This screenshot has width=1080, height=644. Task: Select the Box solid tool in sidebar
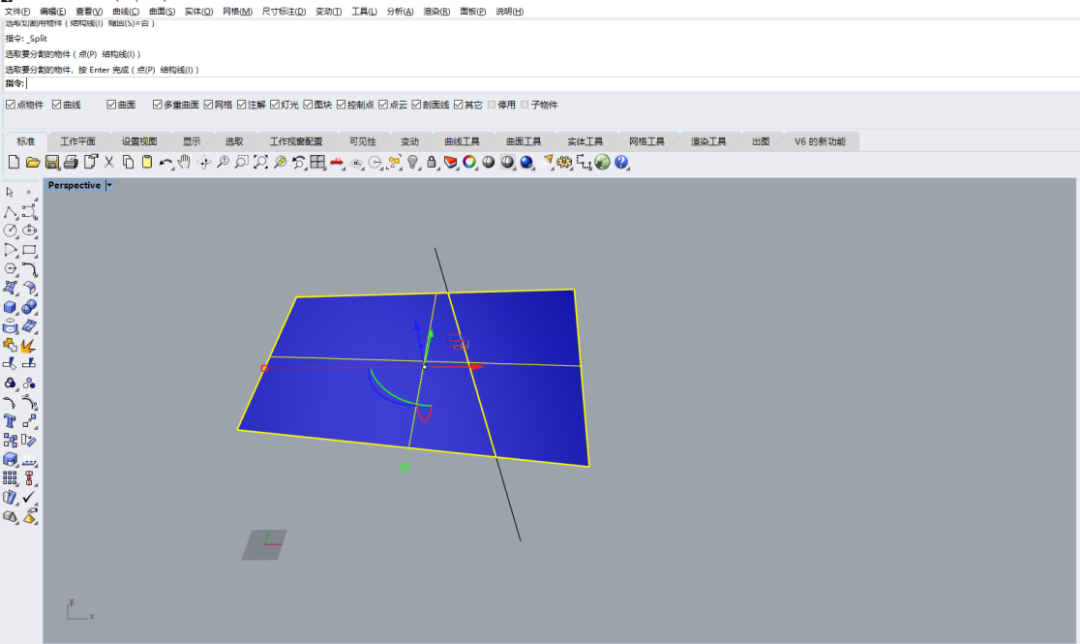coord(11,307)
